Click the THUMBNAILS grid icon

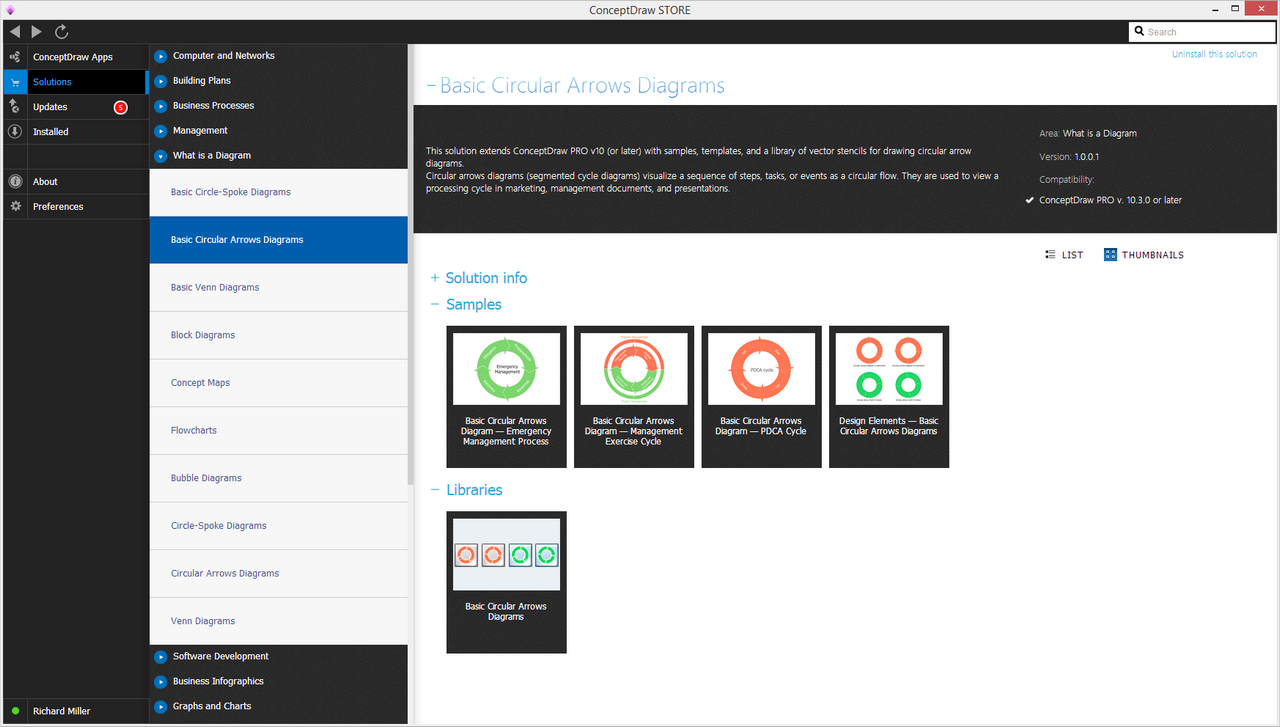pos(1110,255)
